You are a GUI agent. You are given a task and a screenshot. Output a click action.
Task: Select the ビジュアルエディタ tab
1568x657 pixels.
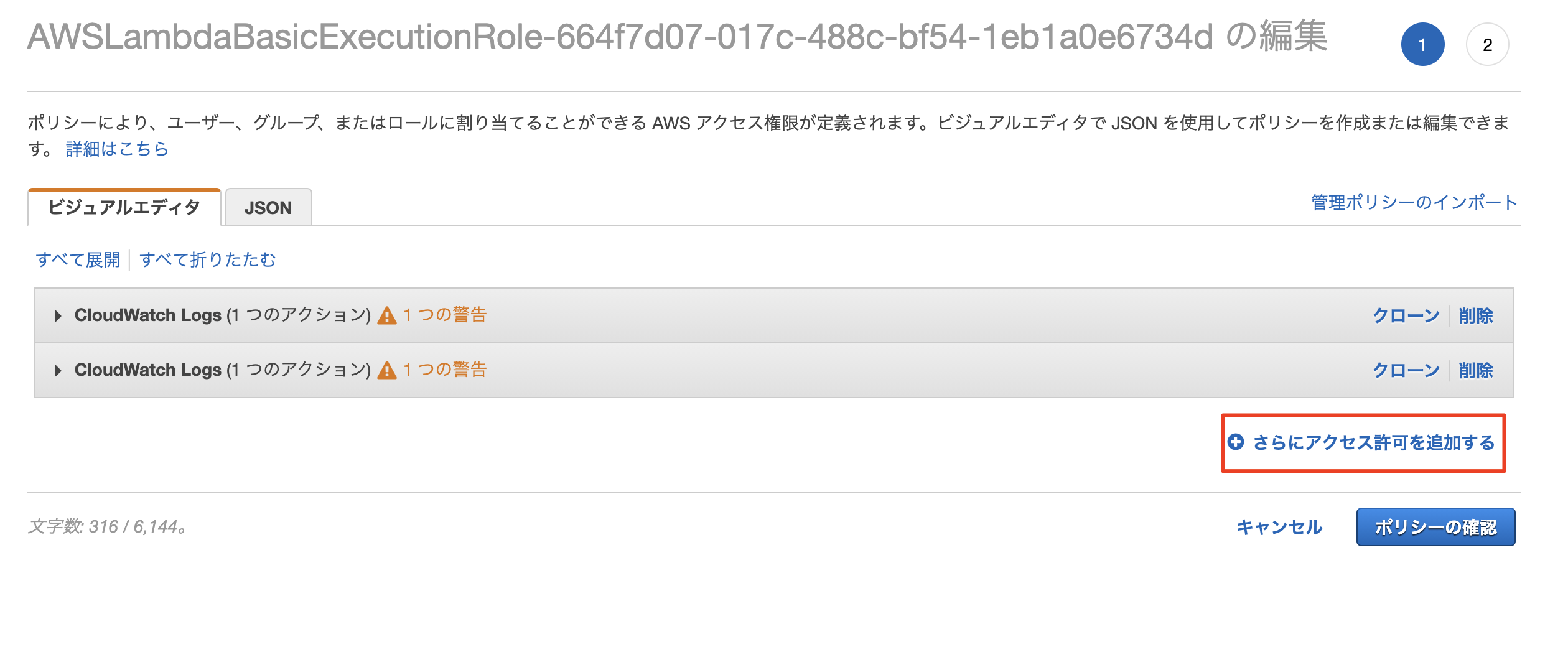[x=124, y=207]
